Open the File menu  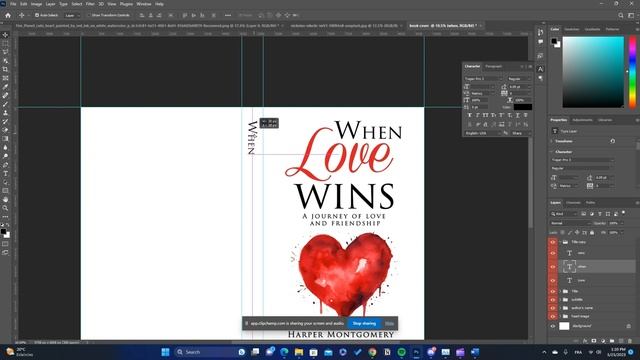tap(13, 4)
